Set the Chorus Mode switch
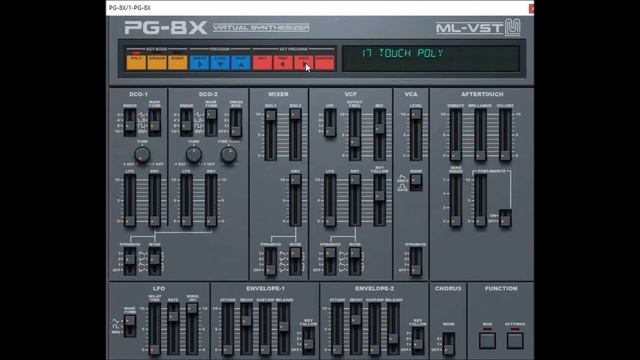The height and width of the screenshot is (360, 640). click(449, 344)
